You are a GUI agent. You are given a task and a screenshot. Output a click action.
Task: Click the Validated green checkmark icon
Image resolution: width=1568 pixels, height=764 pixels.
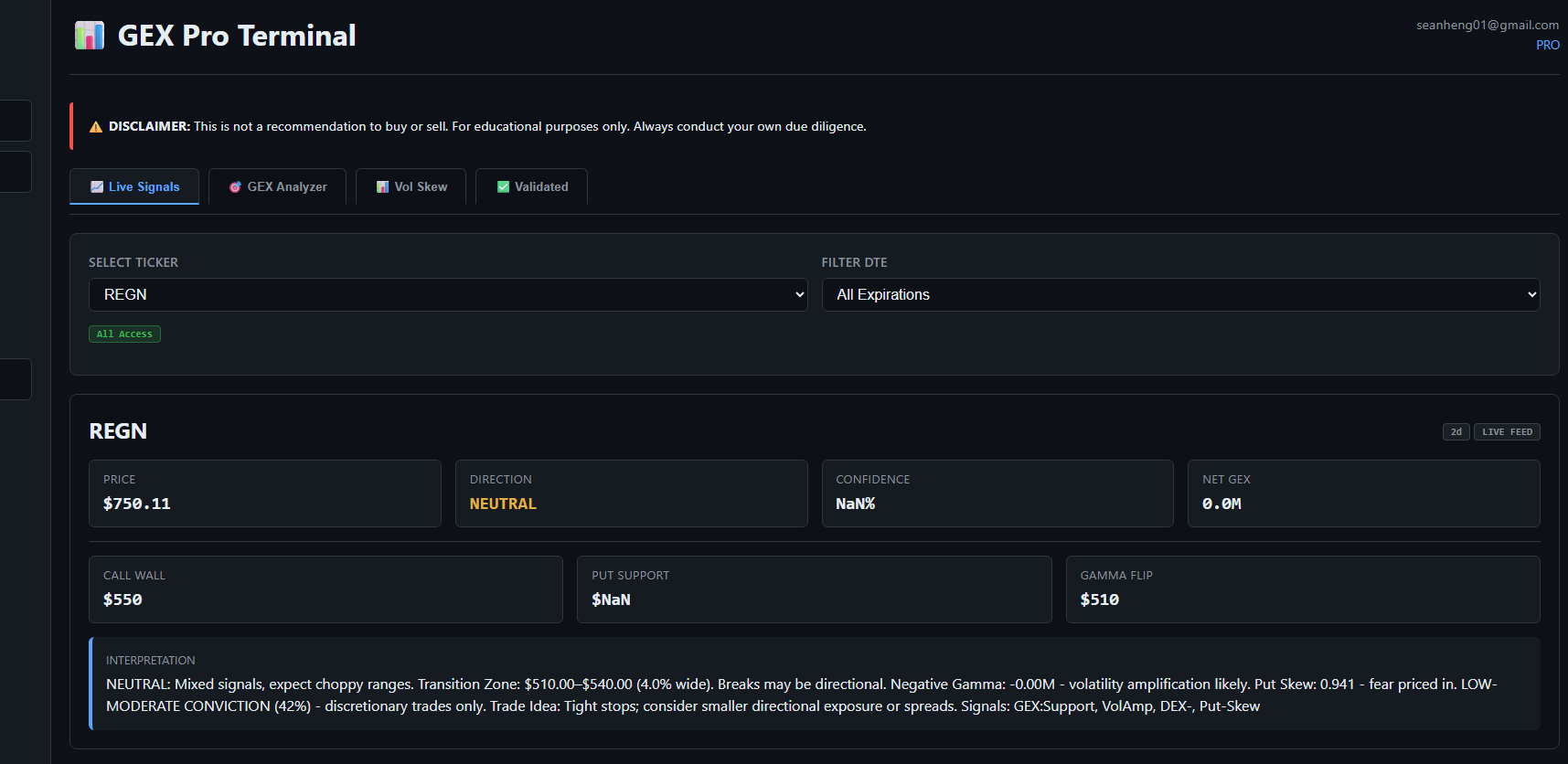tap(503, 186)
